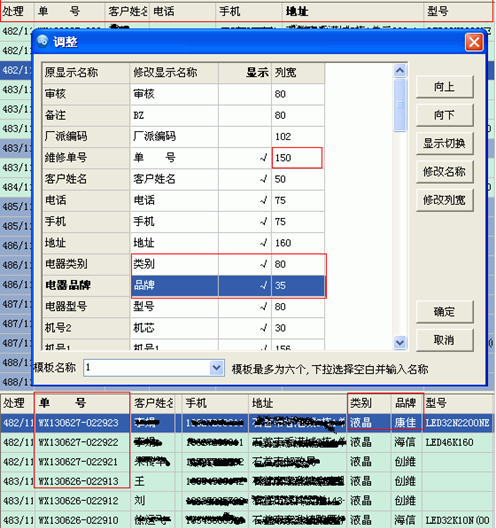Click the list scrollbar up arrow

[400, 71]
